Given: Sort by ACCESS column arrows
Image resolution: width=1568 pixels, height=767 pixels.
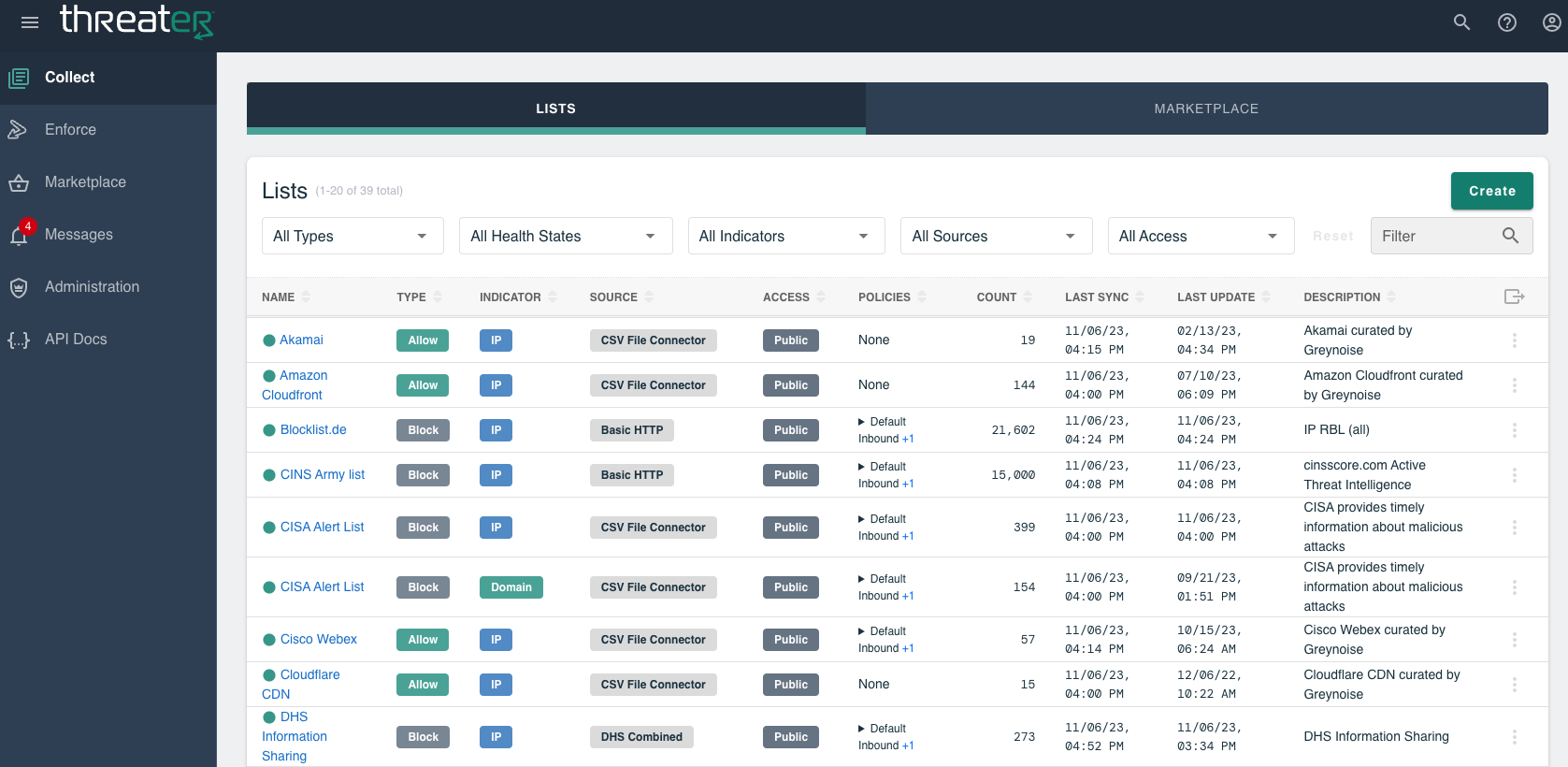Looking at the screenshot, I should click(821, 297).
